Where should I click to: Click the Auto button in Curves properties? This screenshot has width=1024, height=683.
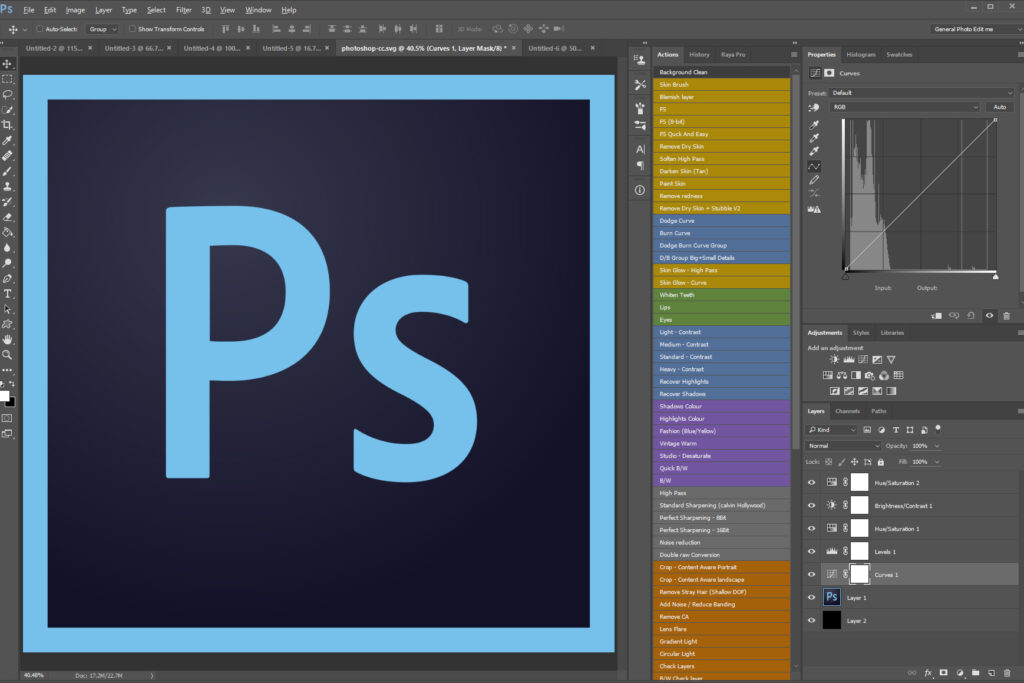point(999,105)
